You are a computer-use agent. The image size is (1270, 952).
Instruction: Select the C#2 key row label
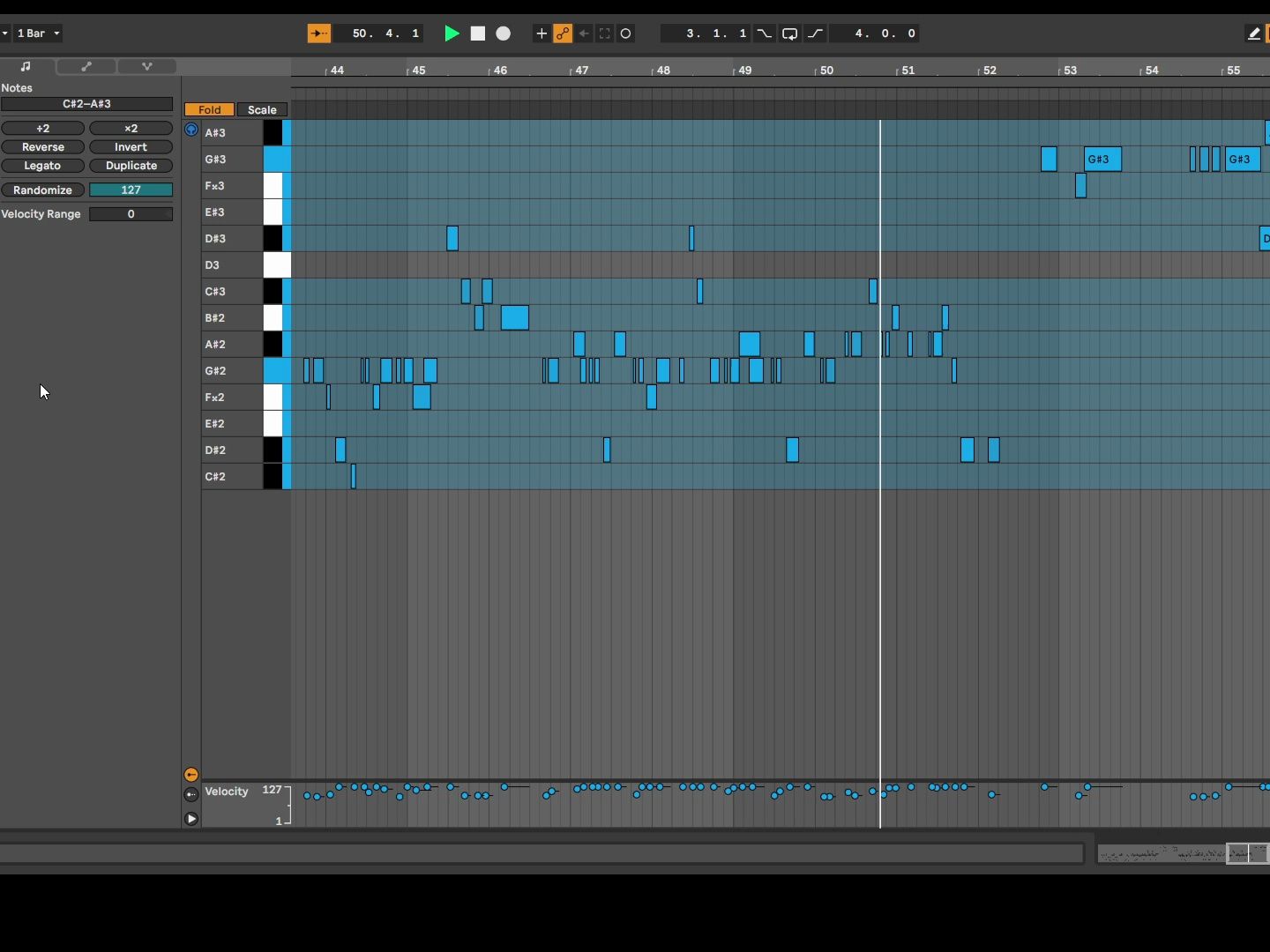pos(215,477)
